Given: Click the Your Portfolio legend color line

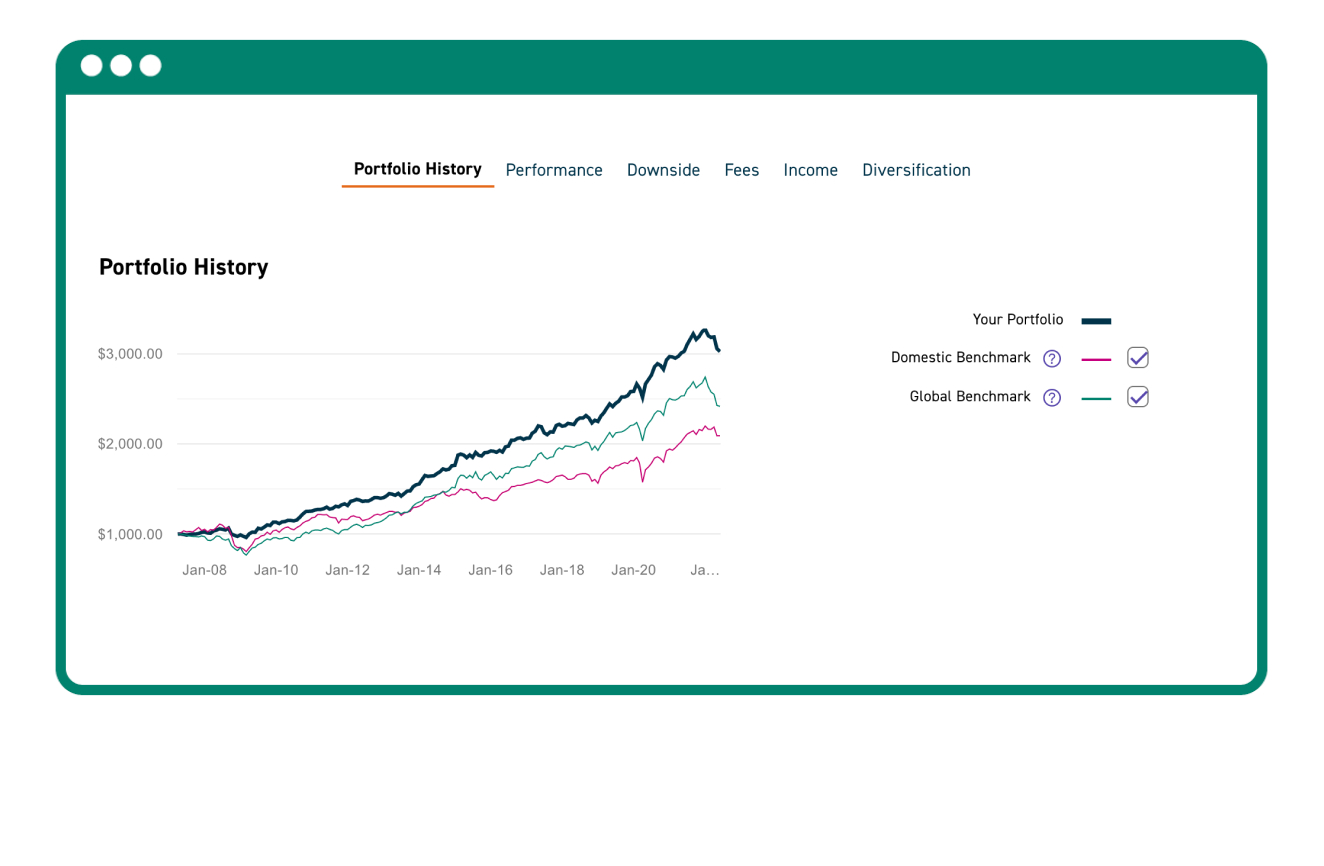Looking at the screenshot, I should [1096, 320].
